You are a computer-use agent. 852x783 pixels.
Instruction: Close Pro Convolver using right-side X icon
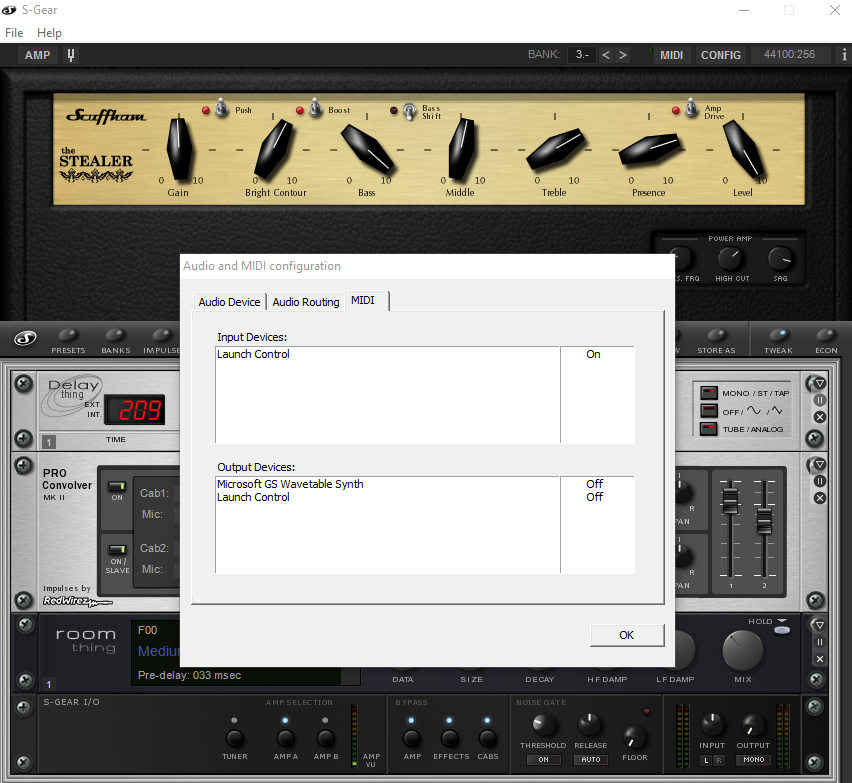click(x=820, y=498)
